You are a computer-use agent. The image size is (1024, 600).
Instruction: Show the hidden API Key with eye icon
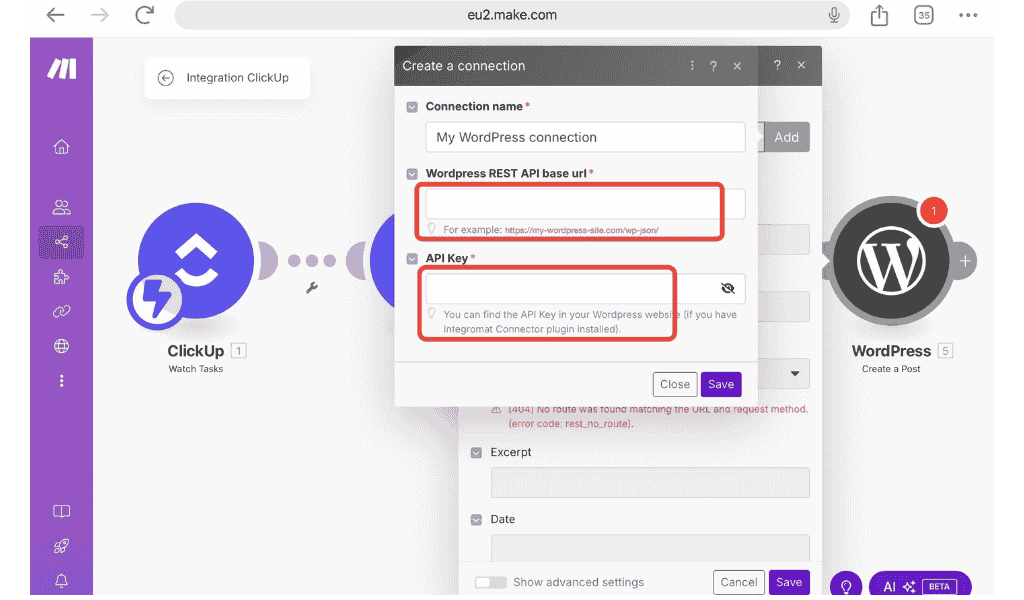(x=728, y=289)
